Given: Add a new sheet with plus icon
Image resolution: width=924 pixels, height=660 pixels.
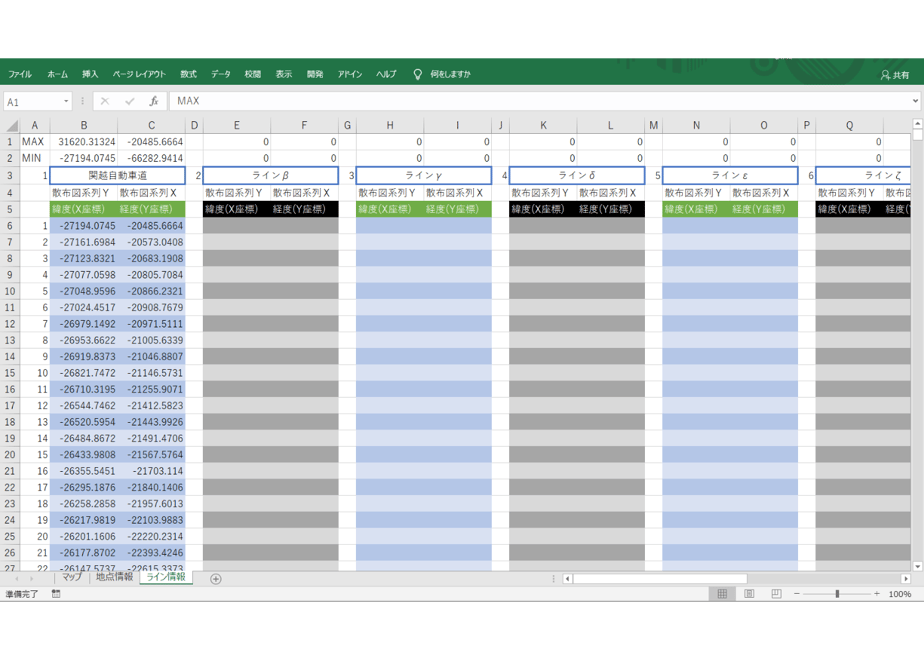Looking at the screenshot, I should point(216,579).
